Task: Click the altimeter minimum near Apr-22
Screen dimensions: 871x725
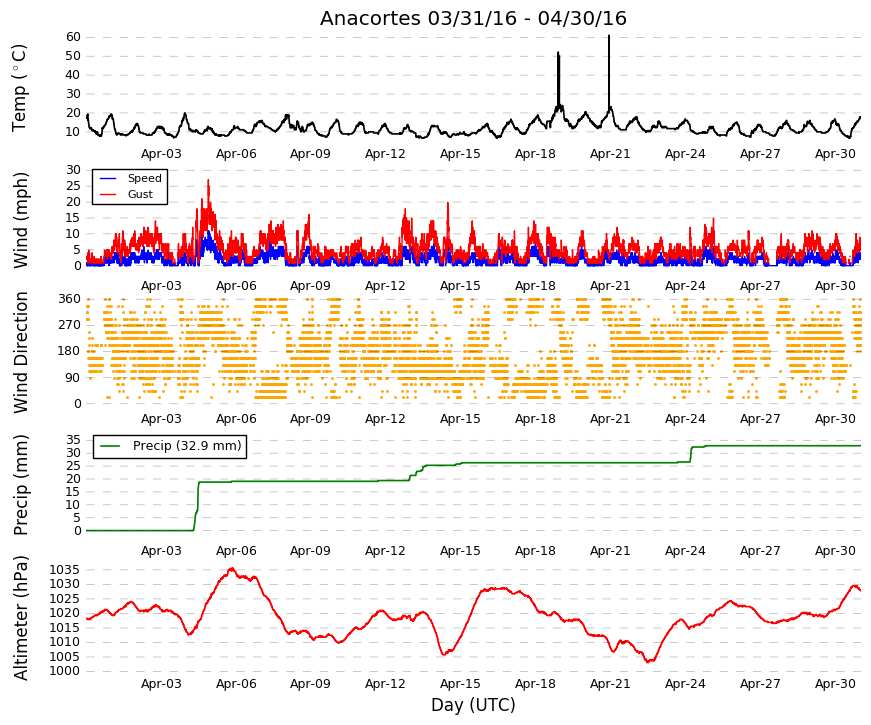Action: (650, 661)
